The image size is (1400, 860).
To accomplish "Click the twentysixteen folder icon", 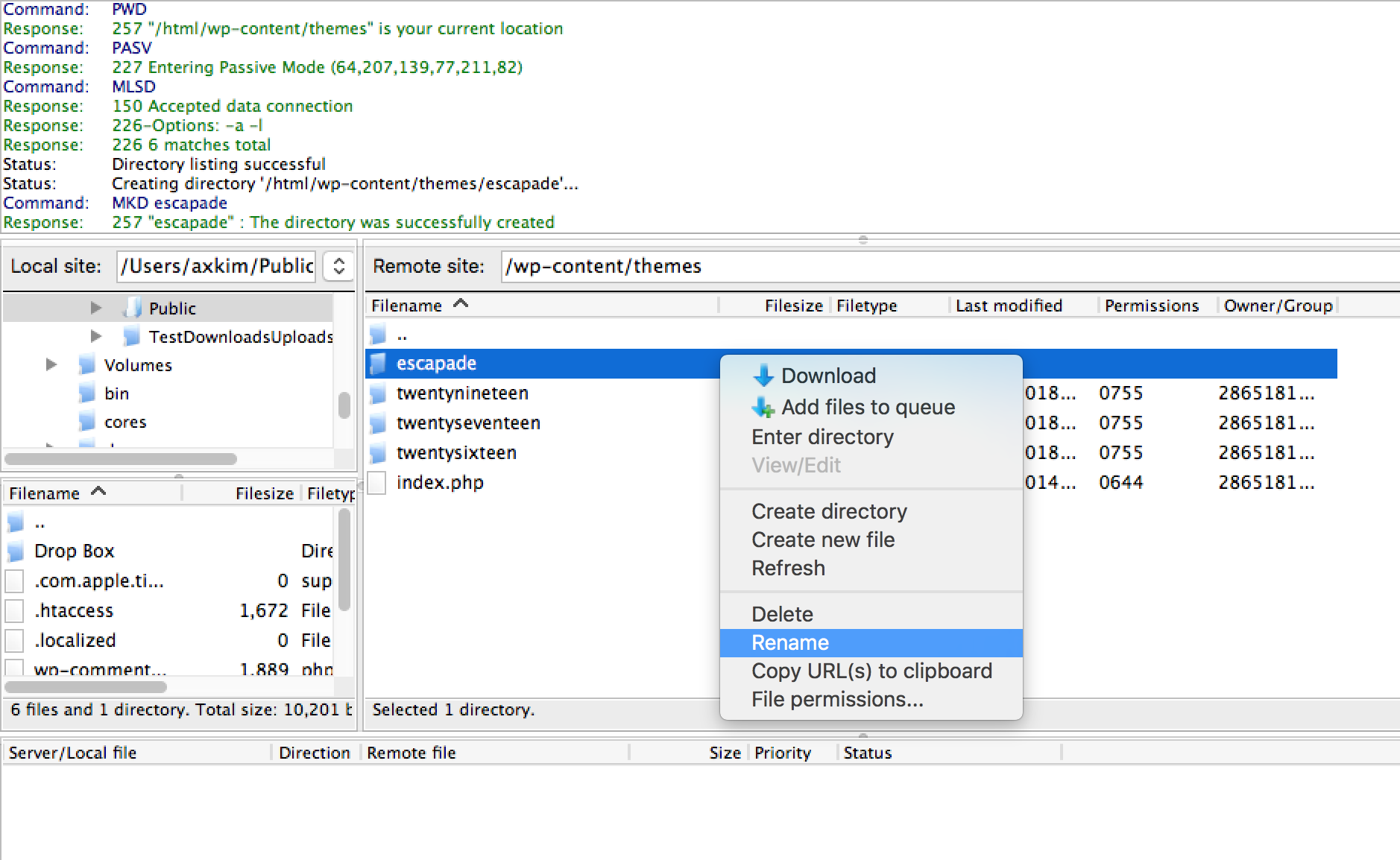I will [379, 453].
